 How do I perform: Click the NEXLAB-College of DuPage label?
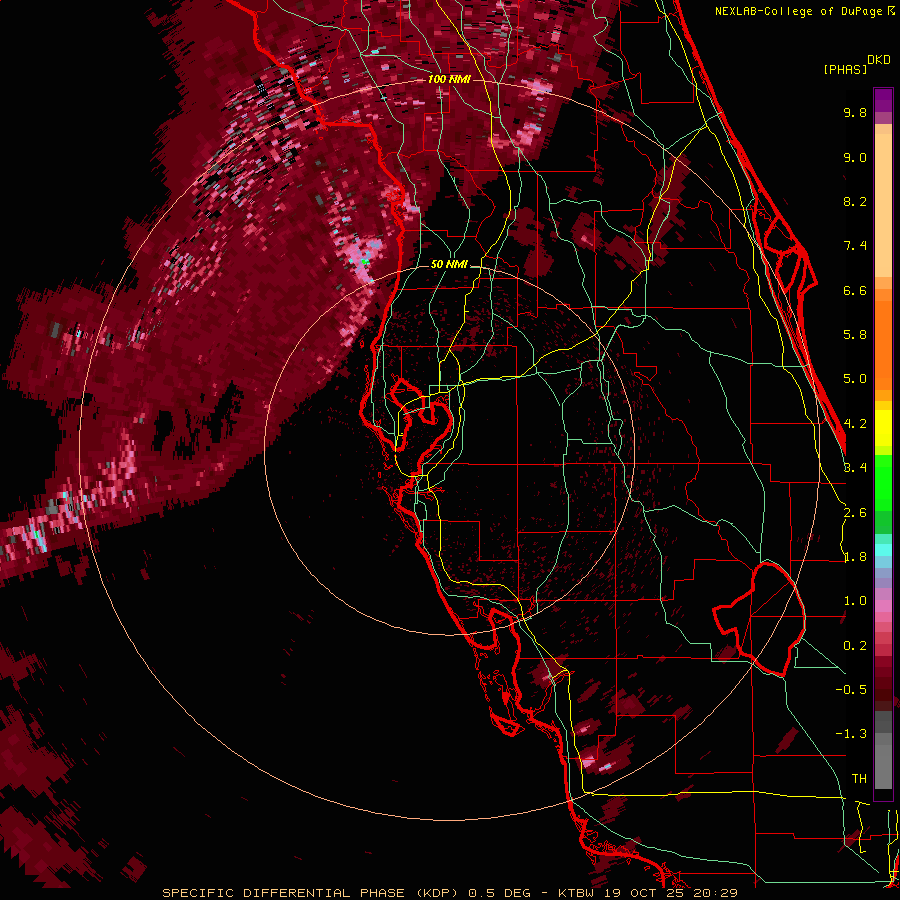click(x=798, y=11)
